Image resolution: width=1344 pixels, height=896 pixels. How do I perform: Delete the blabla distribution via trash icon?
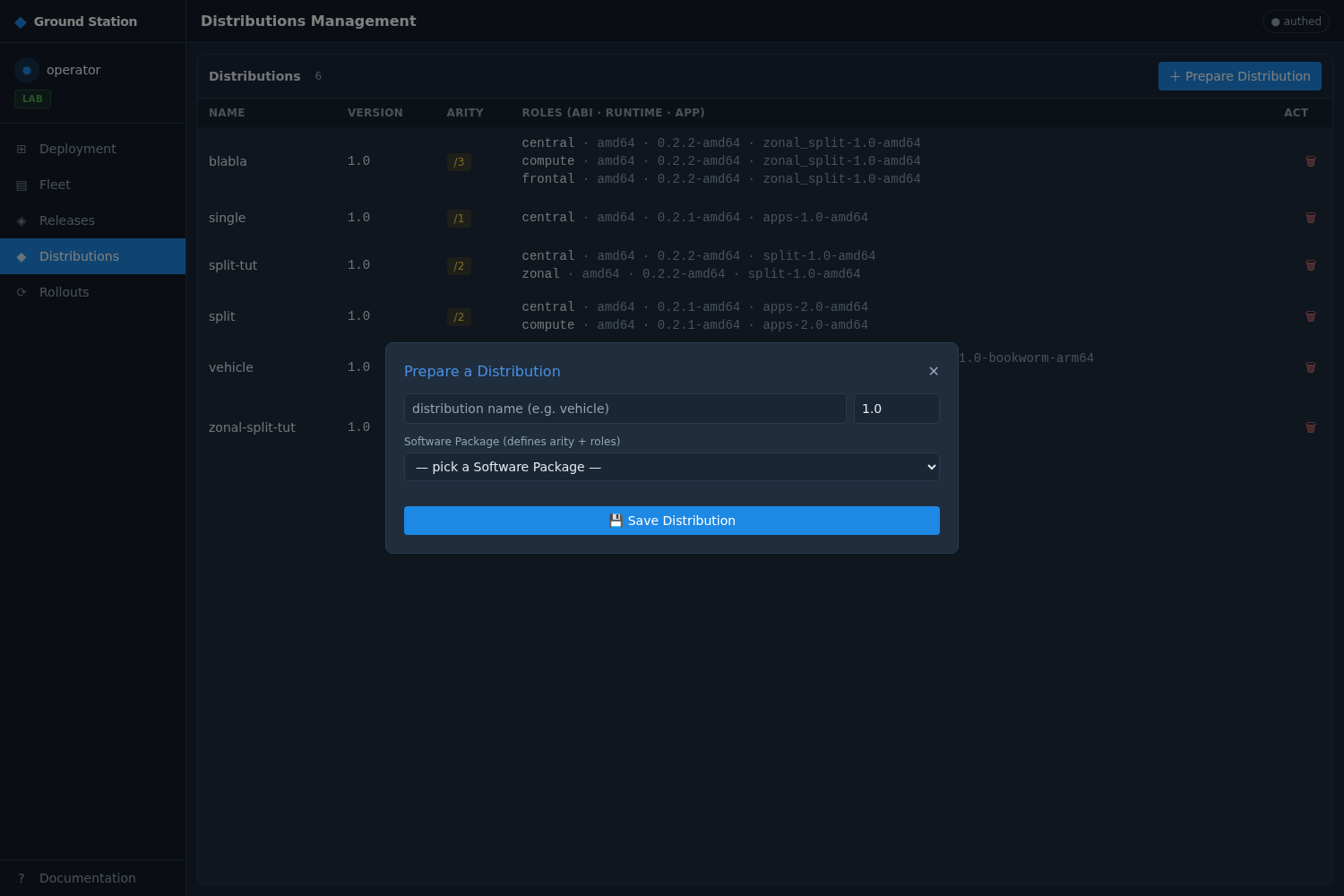[1311, 161]
